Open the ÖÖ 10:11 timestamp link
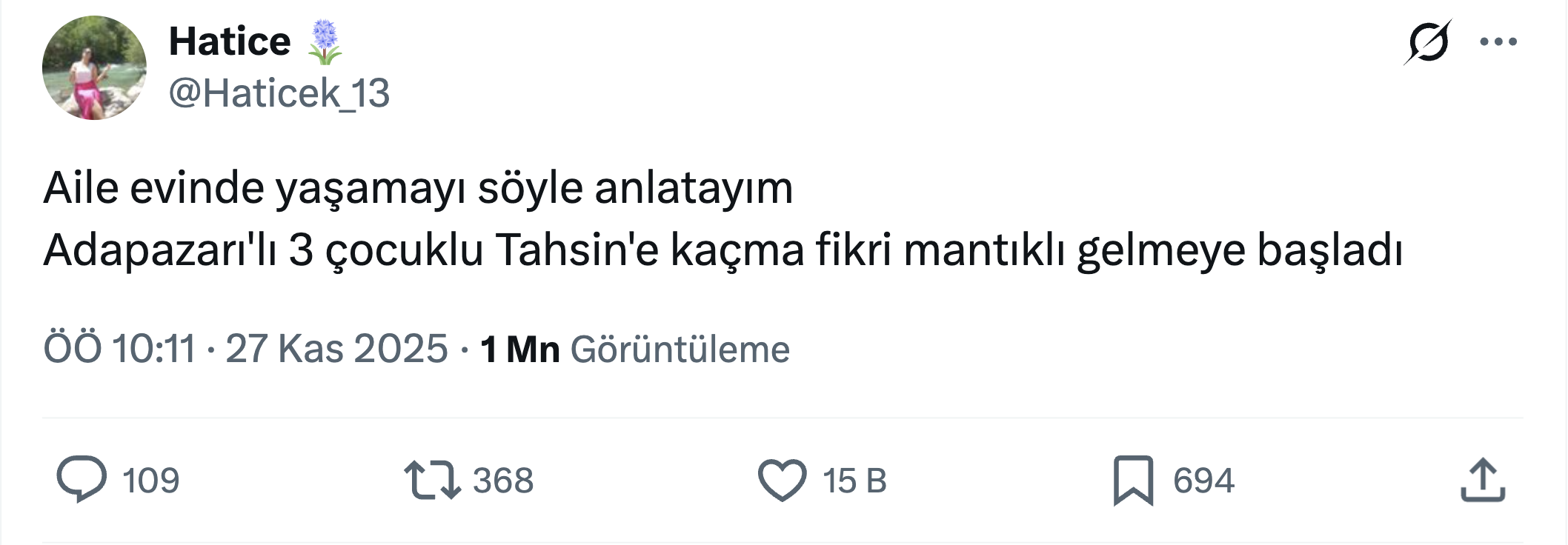 [119, 348]
